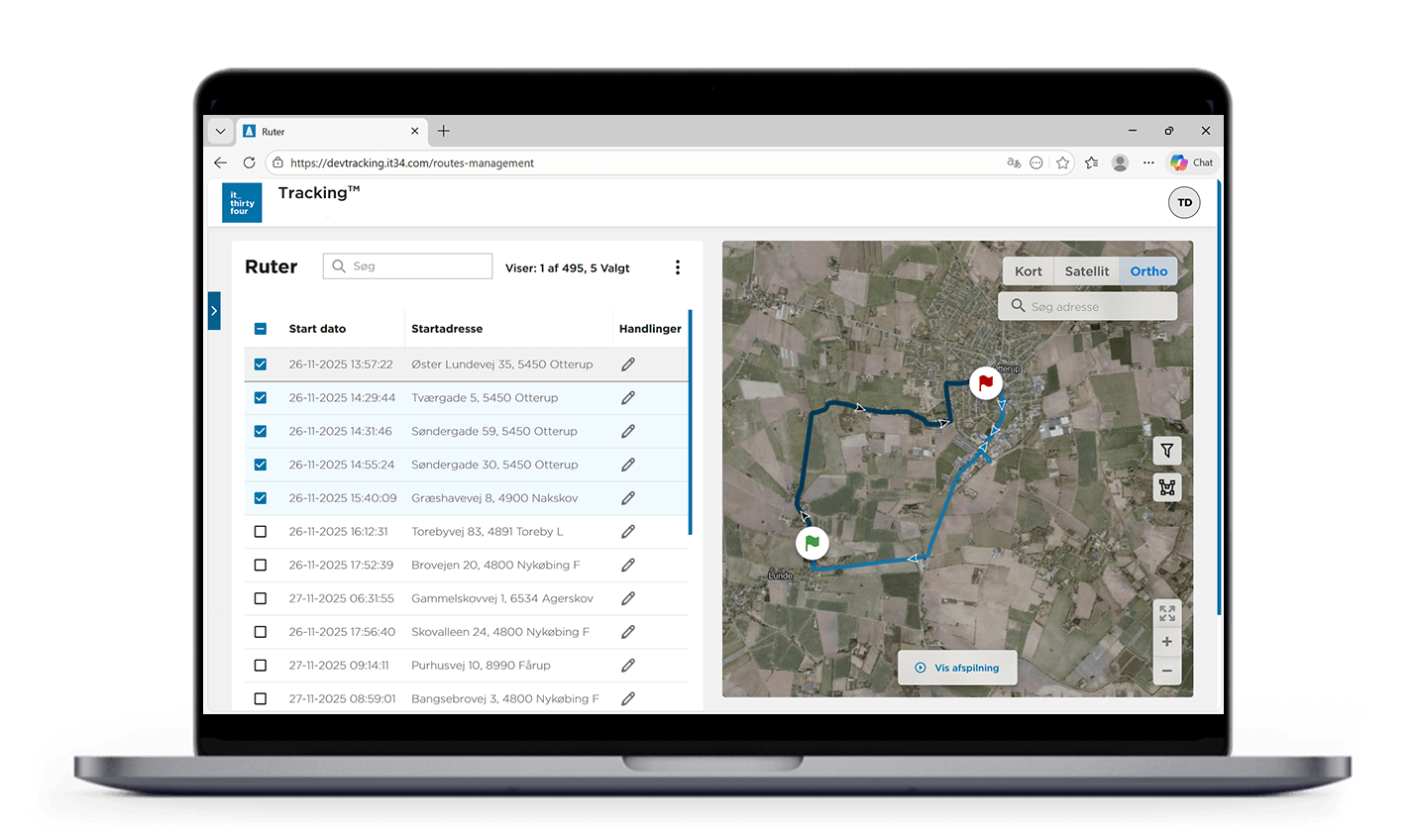Edit the Torebyvej 83 route with pencil icon
This screenshot has width=1415, height=840.
628,532
